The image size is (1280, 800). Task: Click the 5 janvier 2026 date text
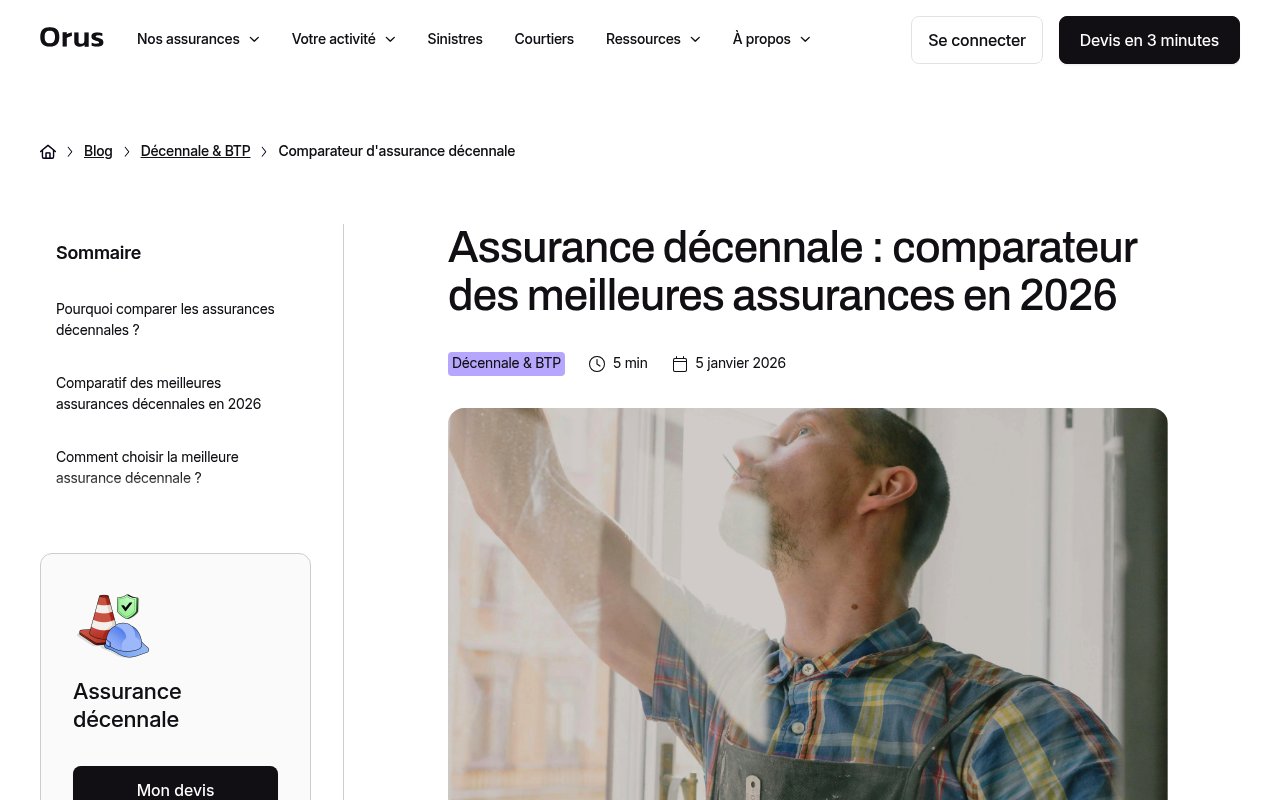point(741,364)
